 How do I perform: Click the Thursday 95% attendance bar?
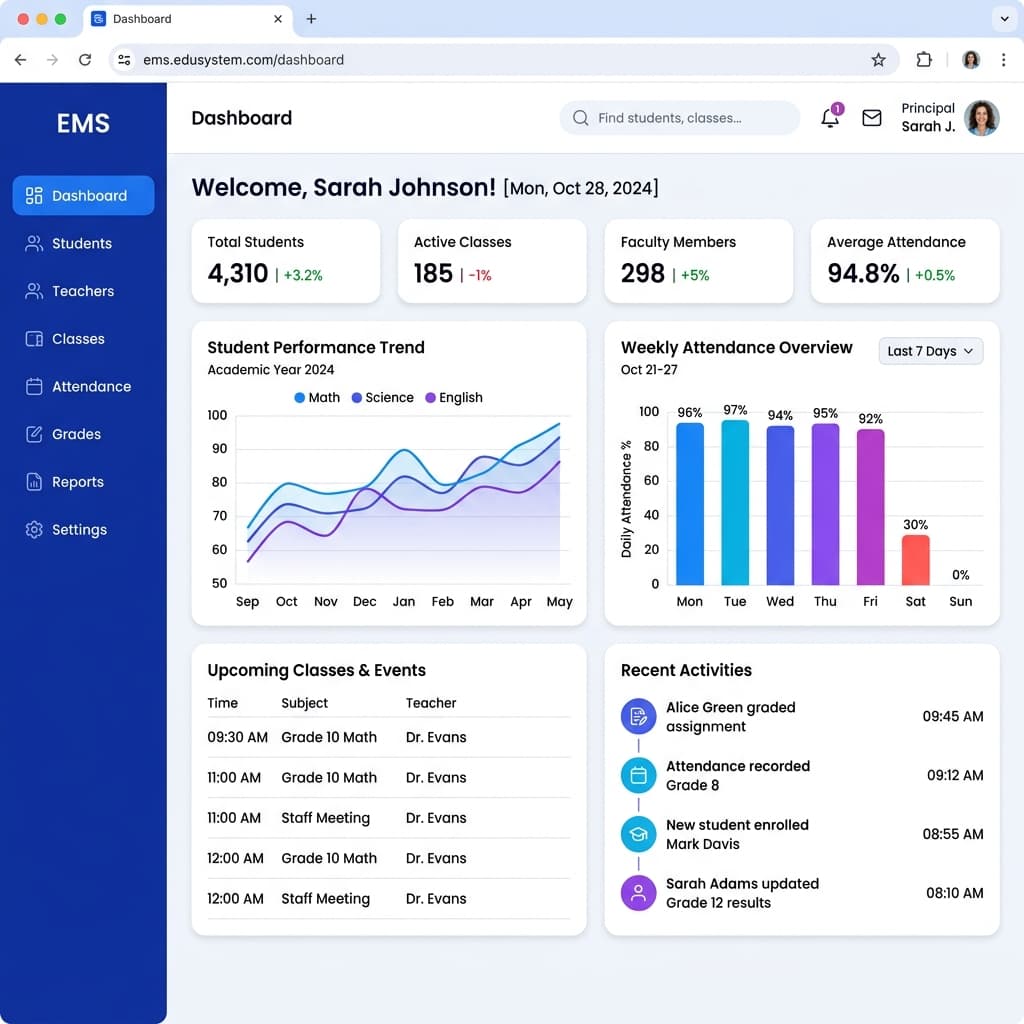[825, 504]
